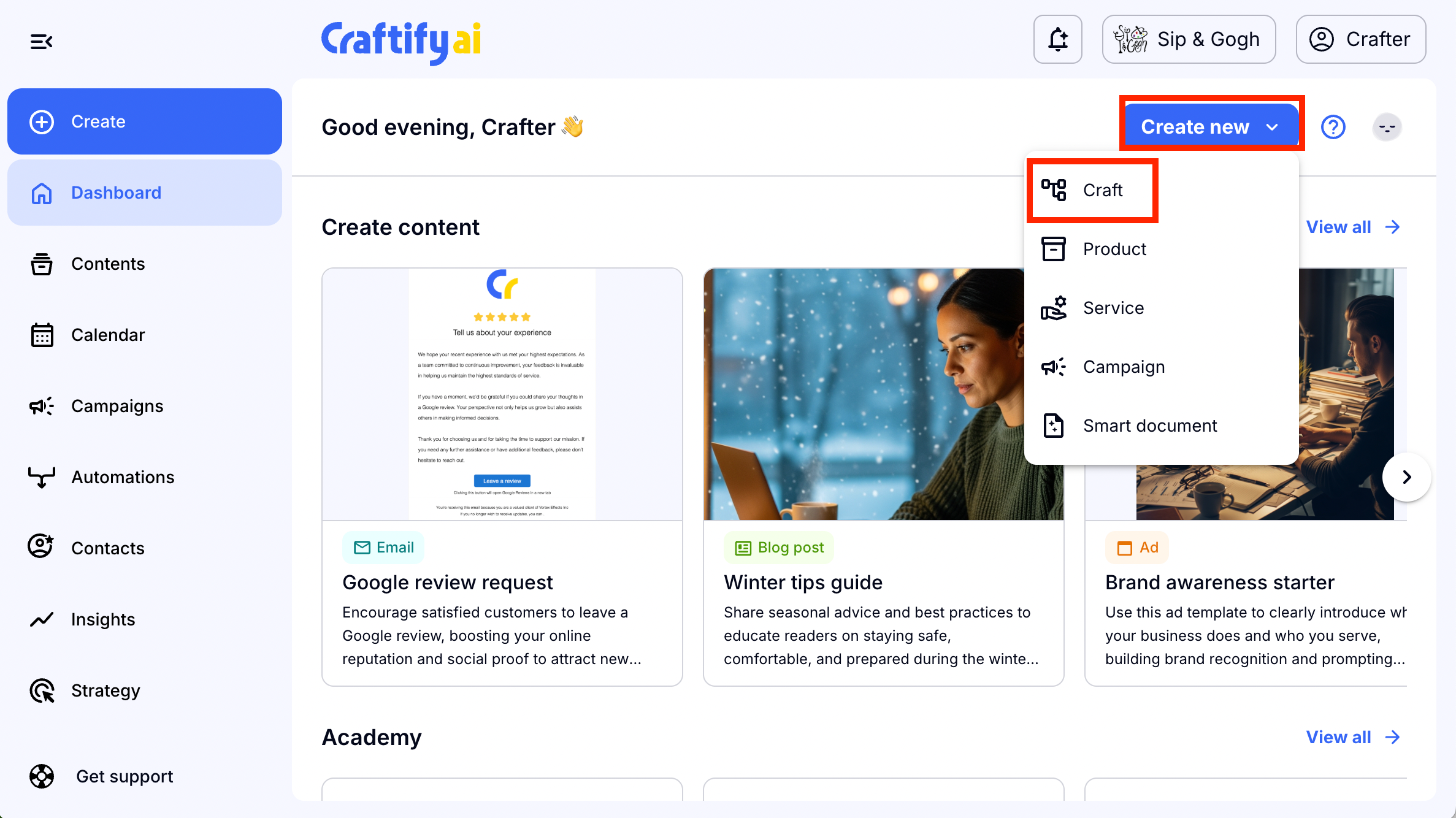Click the blue Create sidebar button
The height and width of the screenshot is (818, 1456).
pos(145,121)
